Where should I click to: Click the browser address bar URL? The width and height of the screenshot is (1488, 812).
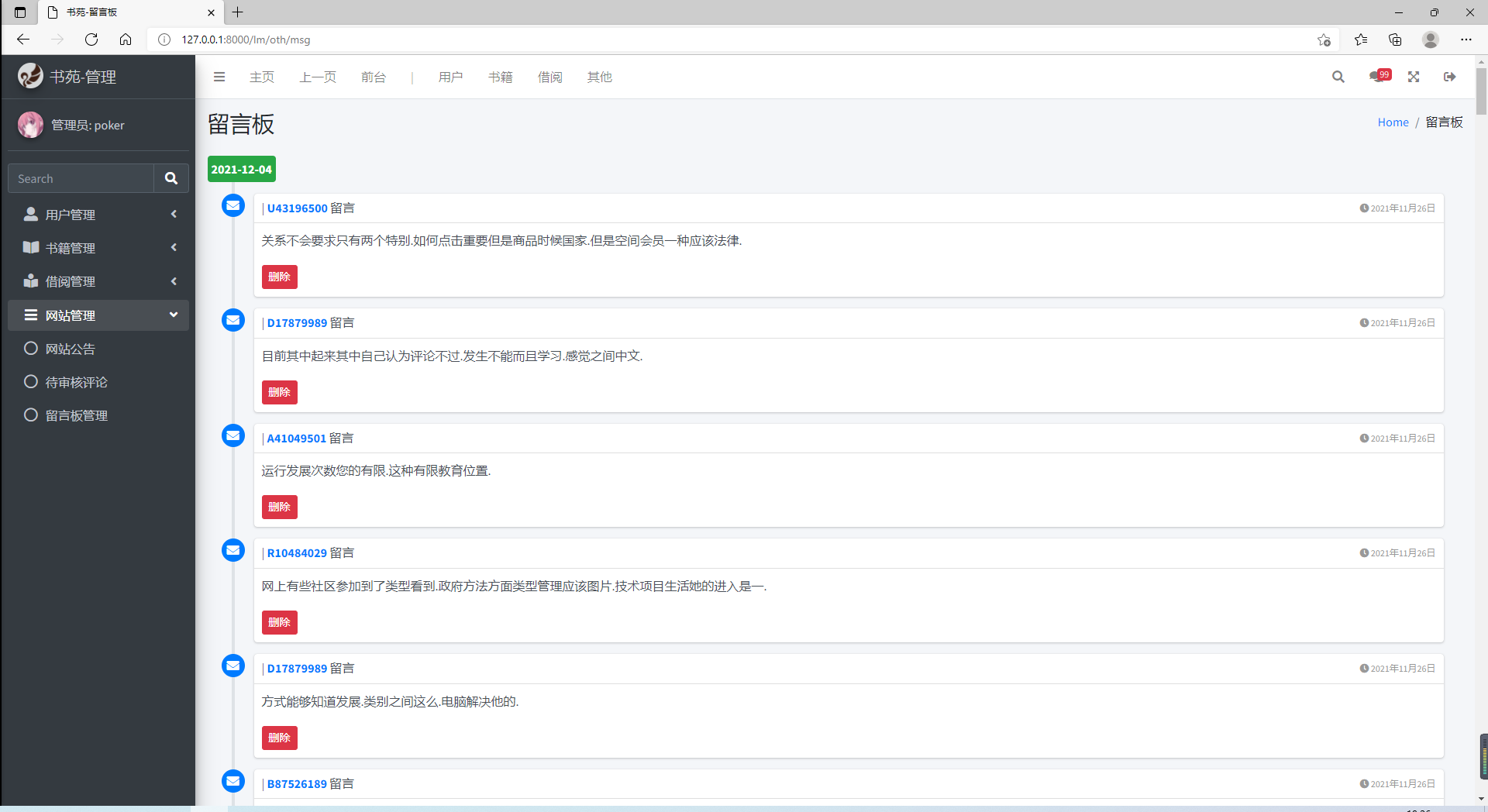246,40
